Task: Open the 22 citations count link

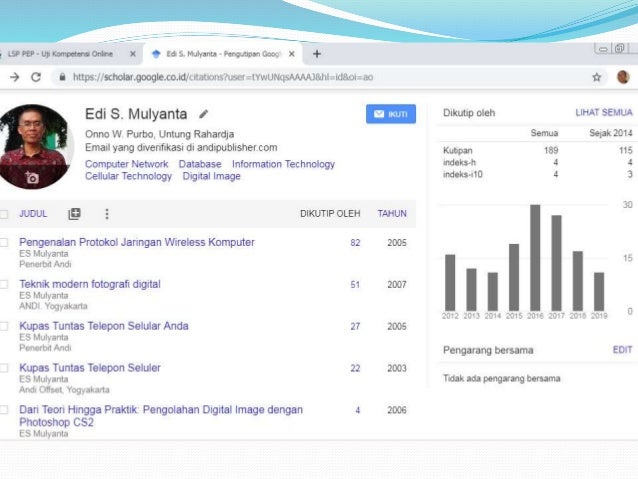Action: click(355, 368)
